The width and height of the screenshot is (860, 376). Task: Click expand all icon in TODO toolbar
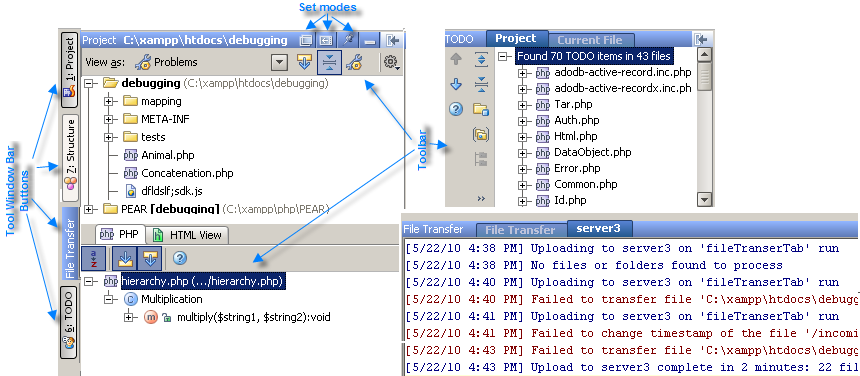(480, 59)
